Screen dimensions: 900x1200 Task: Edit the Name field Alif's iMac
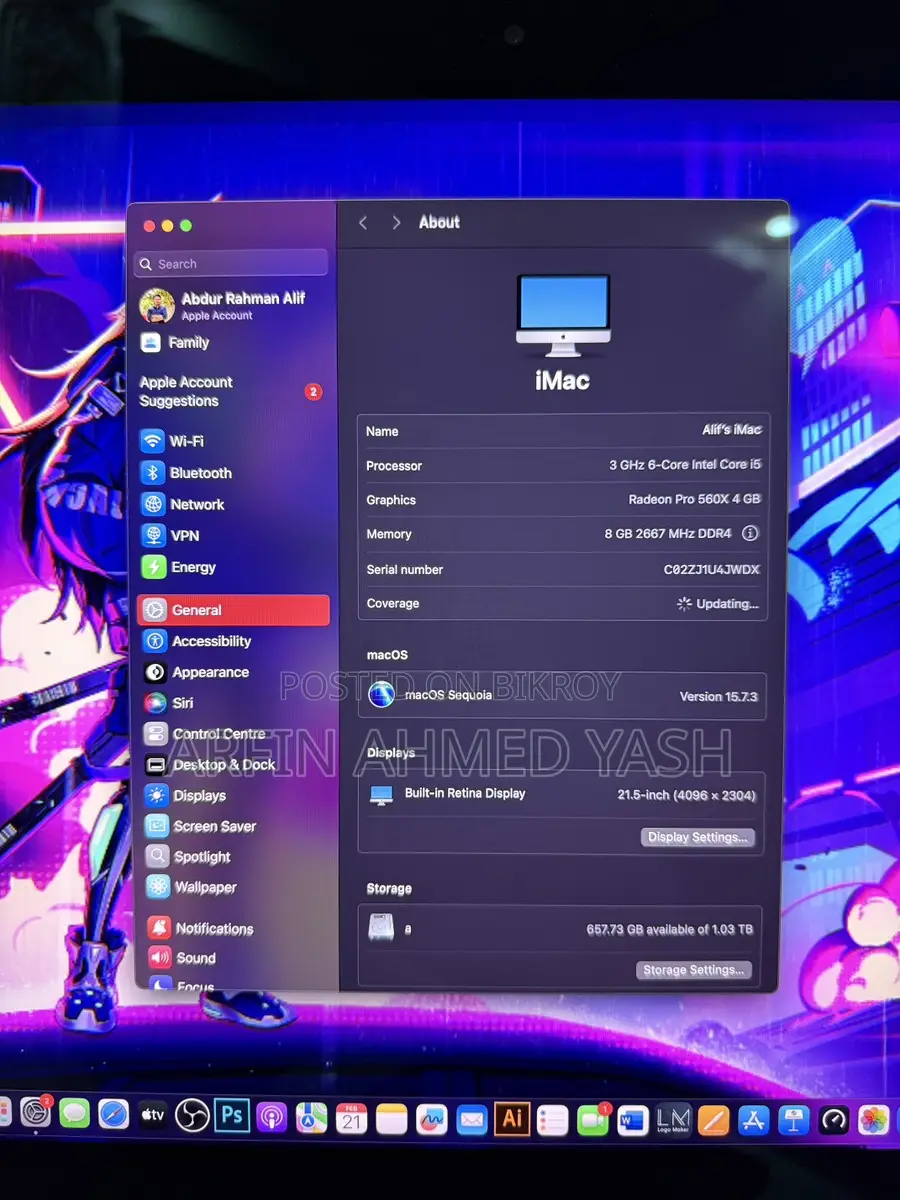(x=732, y=430)
